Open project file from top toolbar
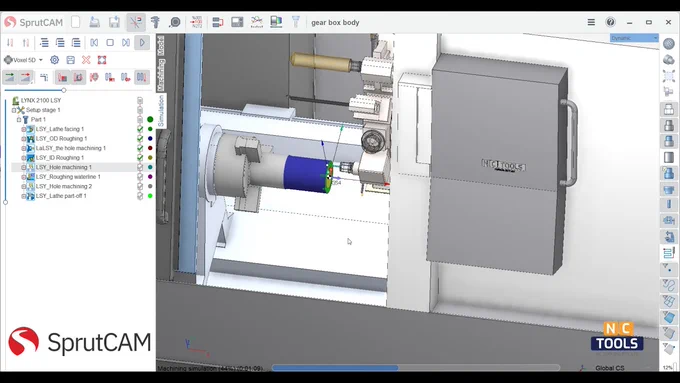 [95, 22]
